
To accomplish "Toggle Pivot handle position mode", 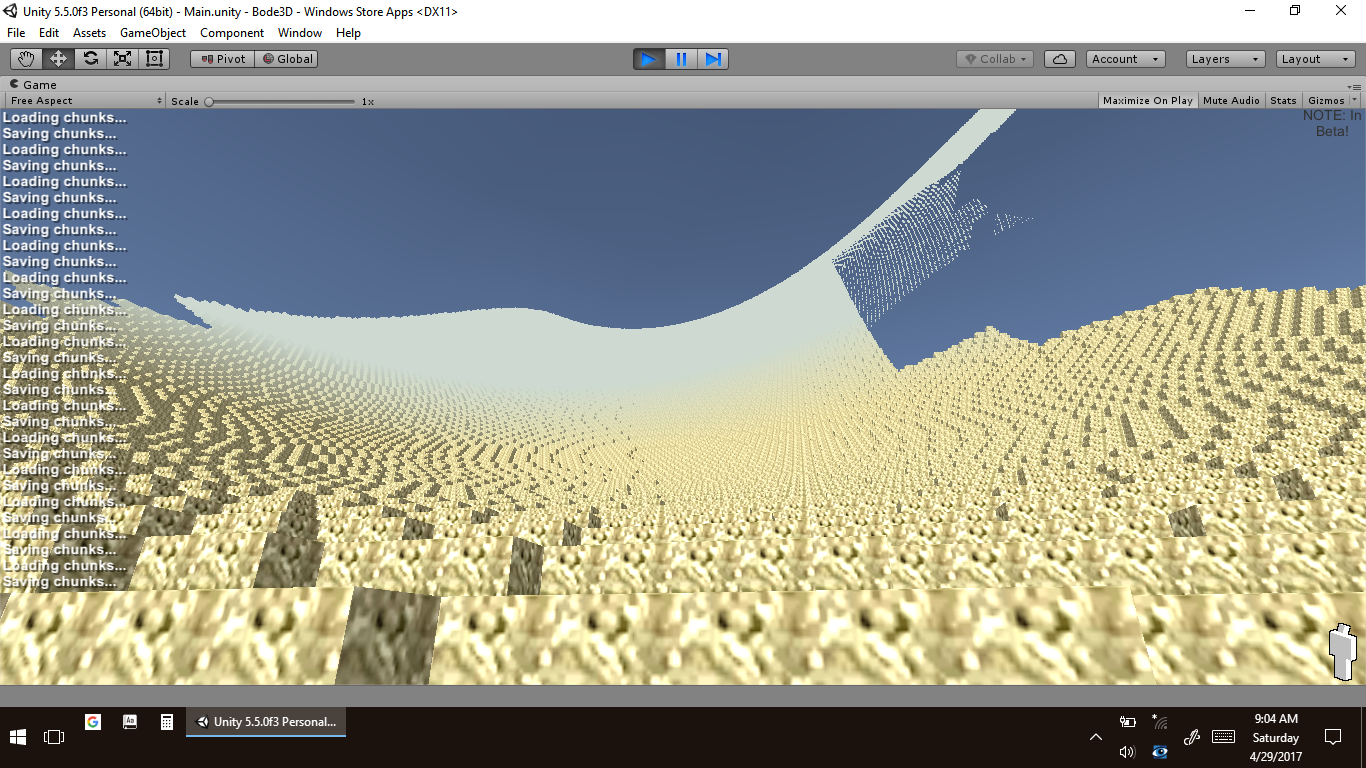I will click(223, 59).
